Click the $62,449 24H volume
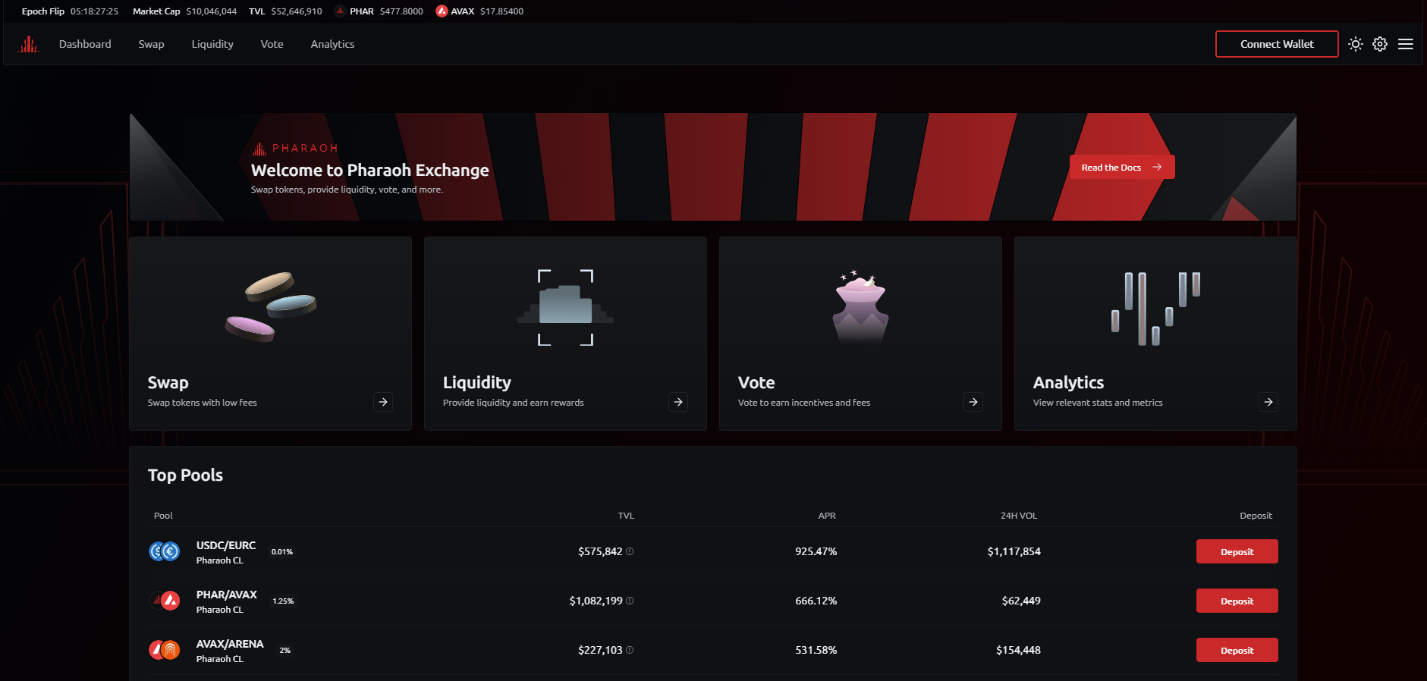 click(1021, 601)
